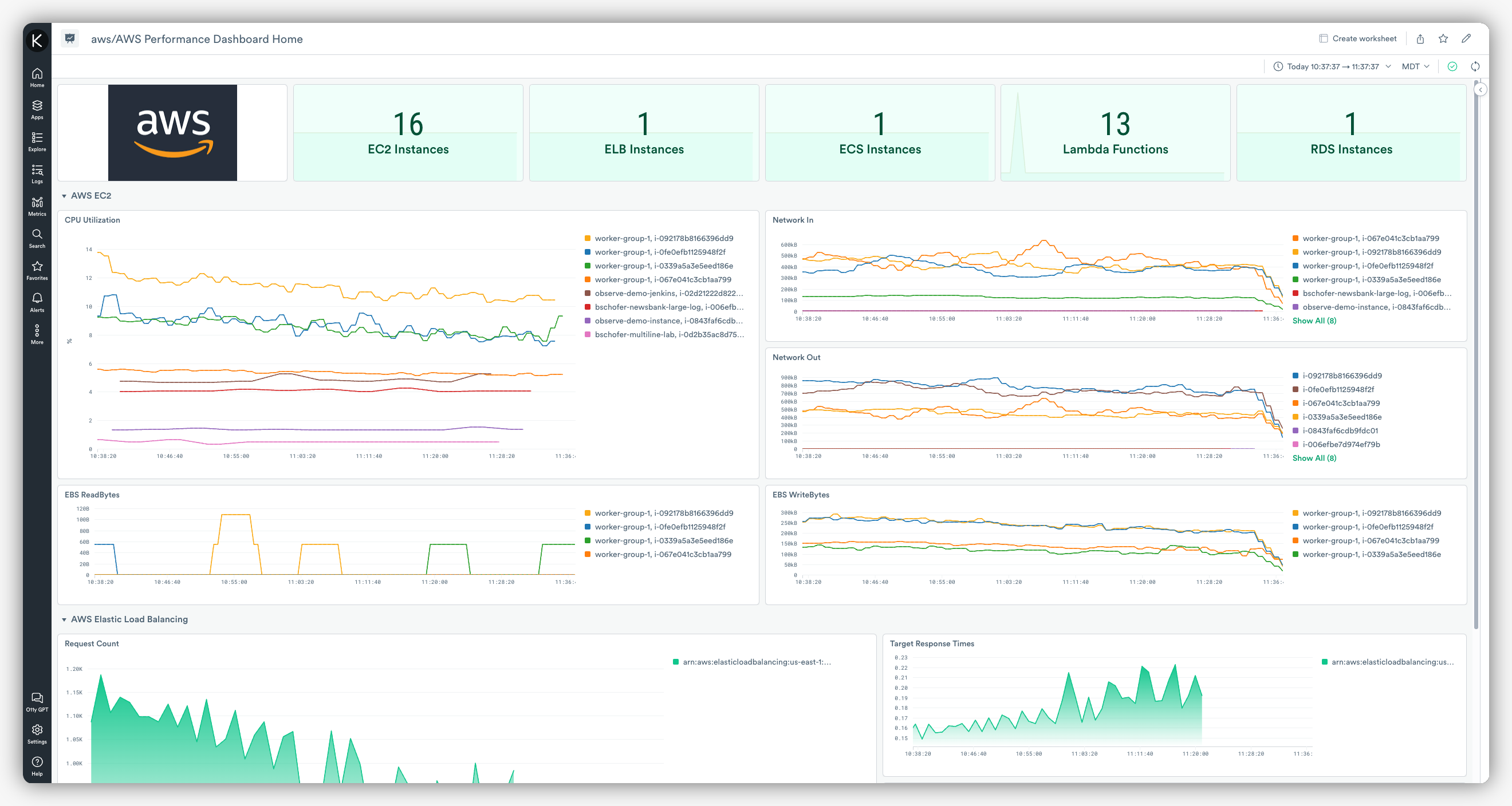Click the green status check icon
This screenshot has width=1512, height=806.
[1452, 66]
